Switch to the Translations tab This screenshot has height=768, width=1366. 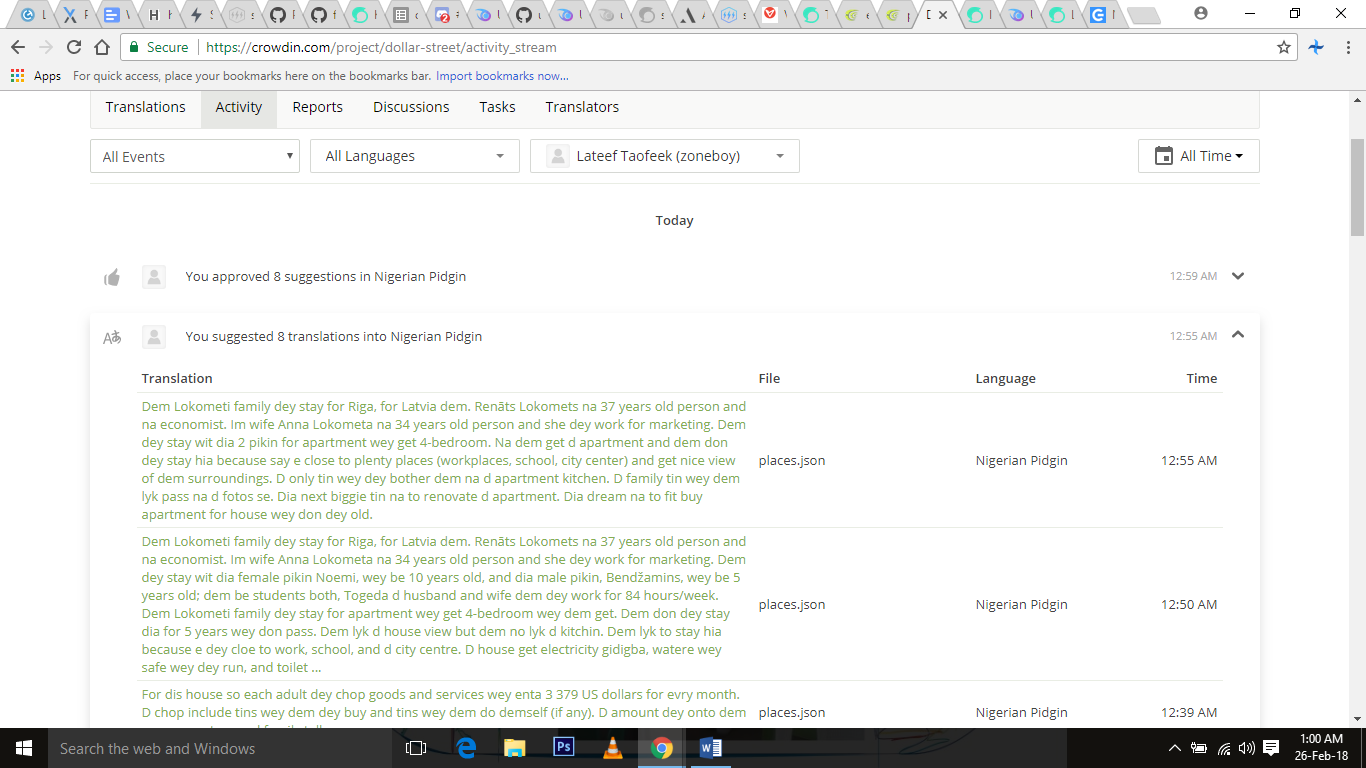146,107
